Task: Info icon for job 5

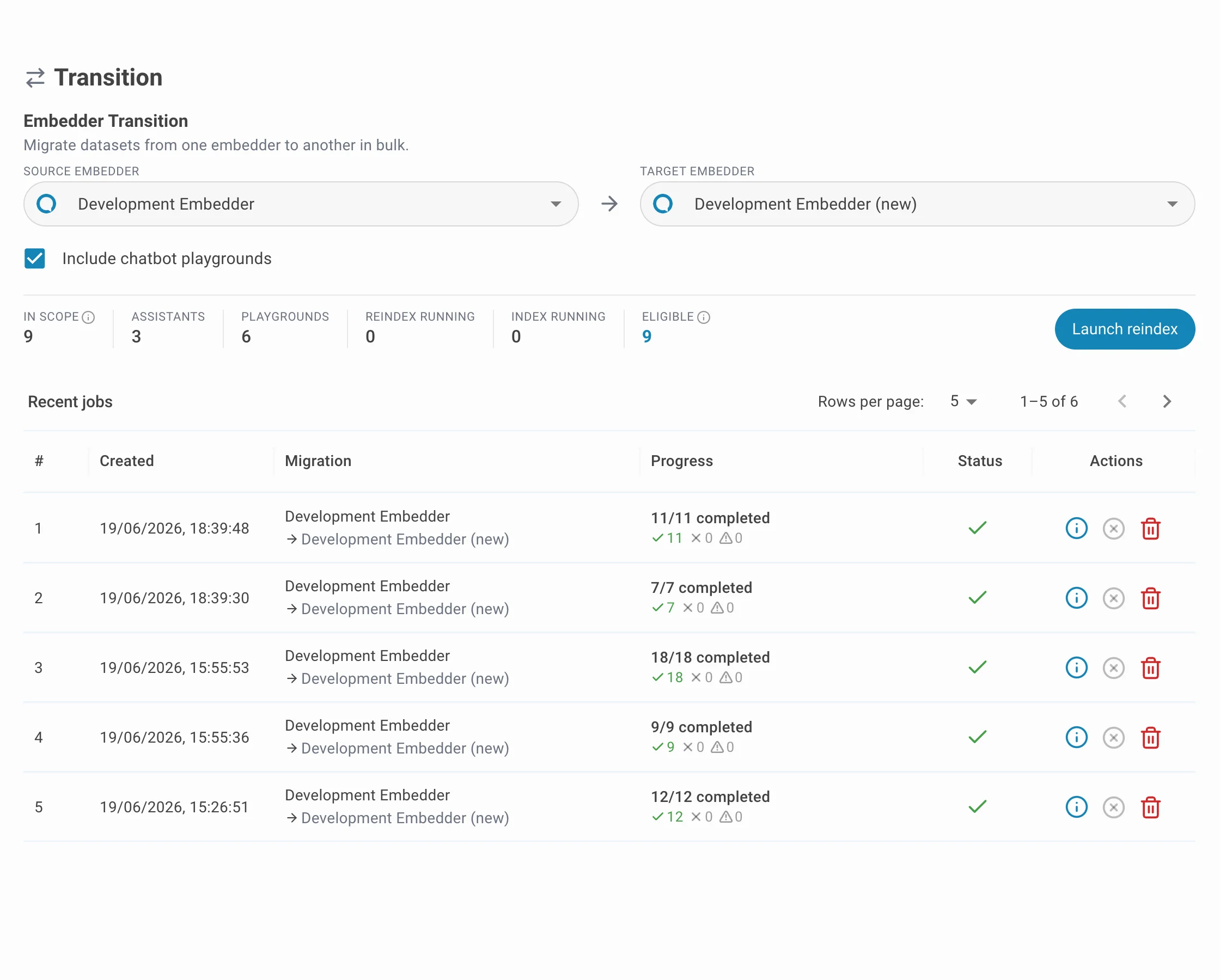Action: click(x=1076, y=807)
